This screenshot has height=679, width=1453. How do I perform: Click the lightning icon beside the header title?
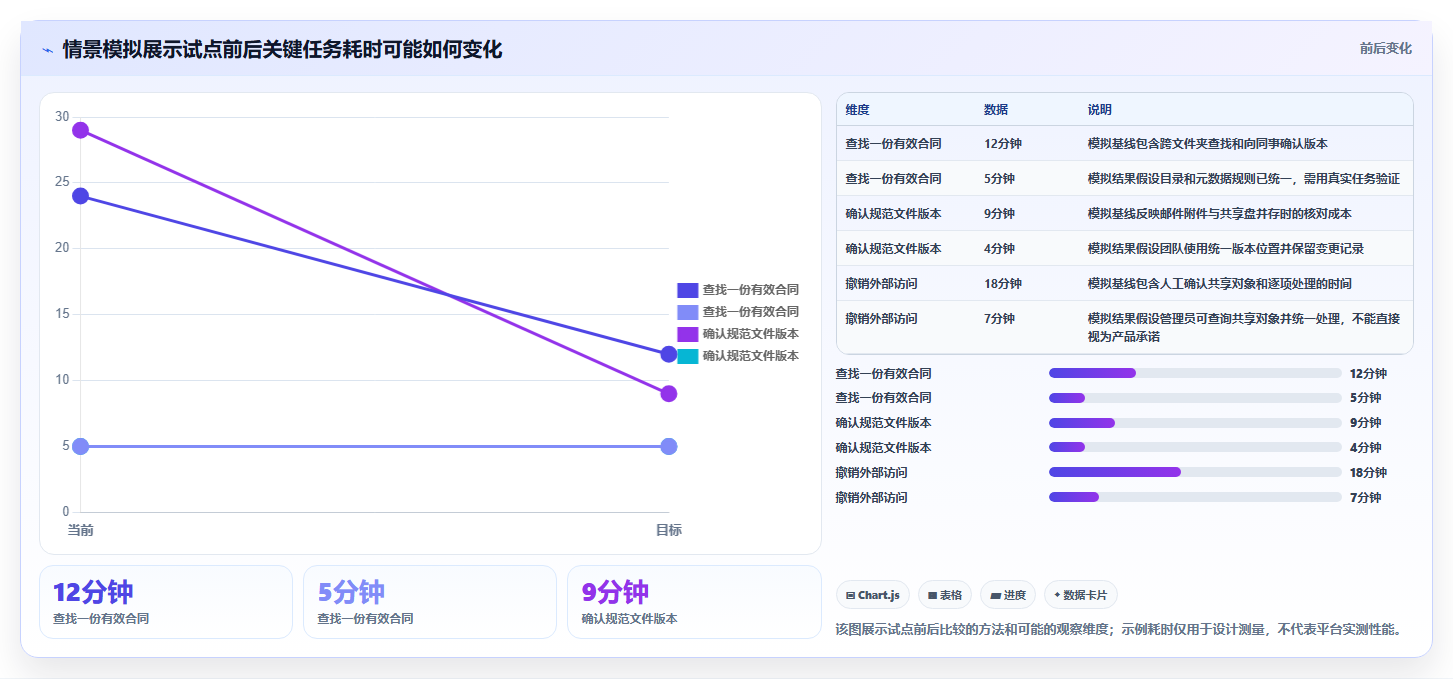pos(47,50)
